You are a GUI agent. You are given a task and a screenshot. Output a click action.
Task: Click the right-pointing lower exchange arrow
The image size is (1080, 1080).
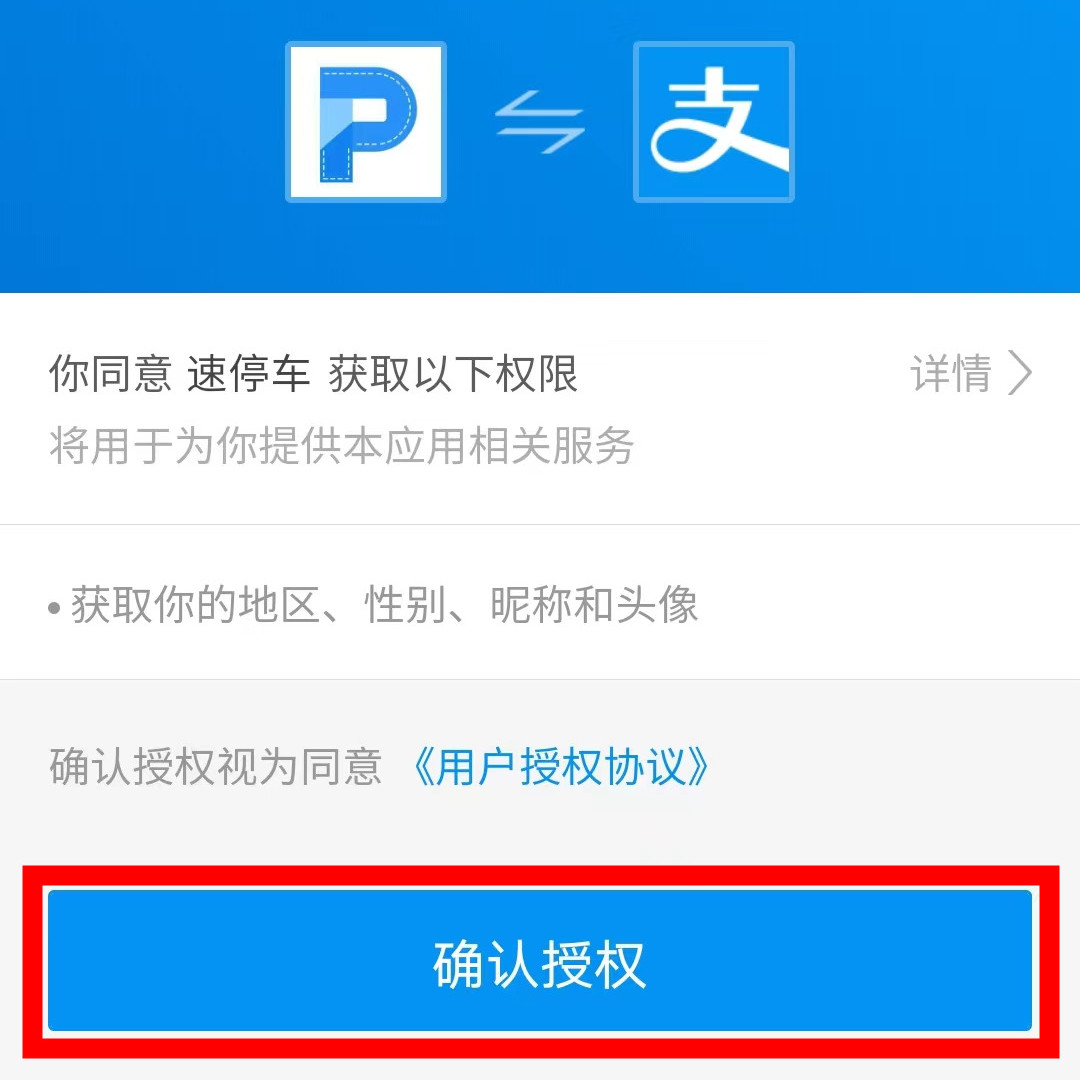[540, 140]
